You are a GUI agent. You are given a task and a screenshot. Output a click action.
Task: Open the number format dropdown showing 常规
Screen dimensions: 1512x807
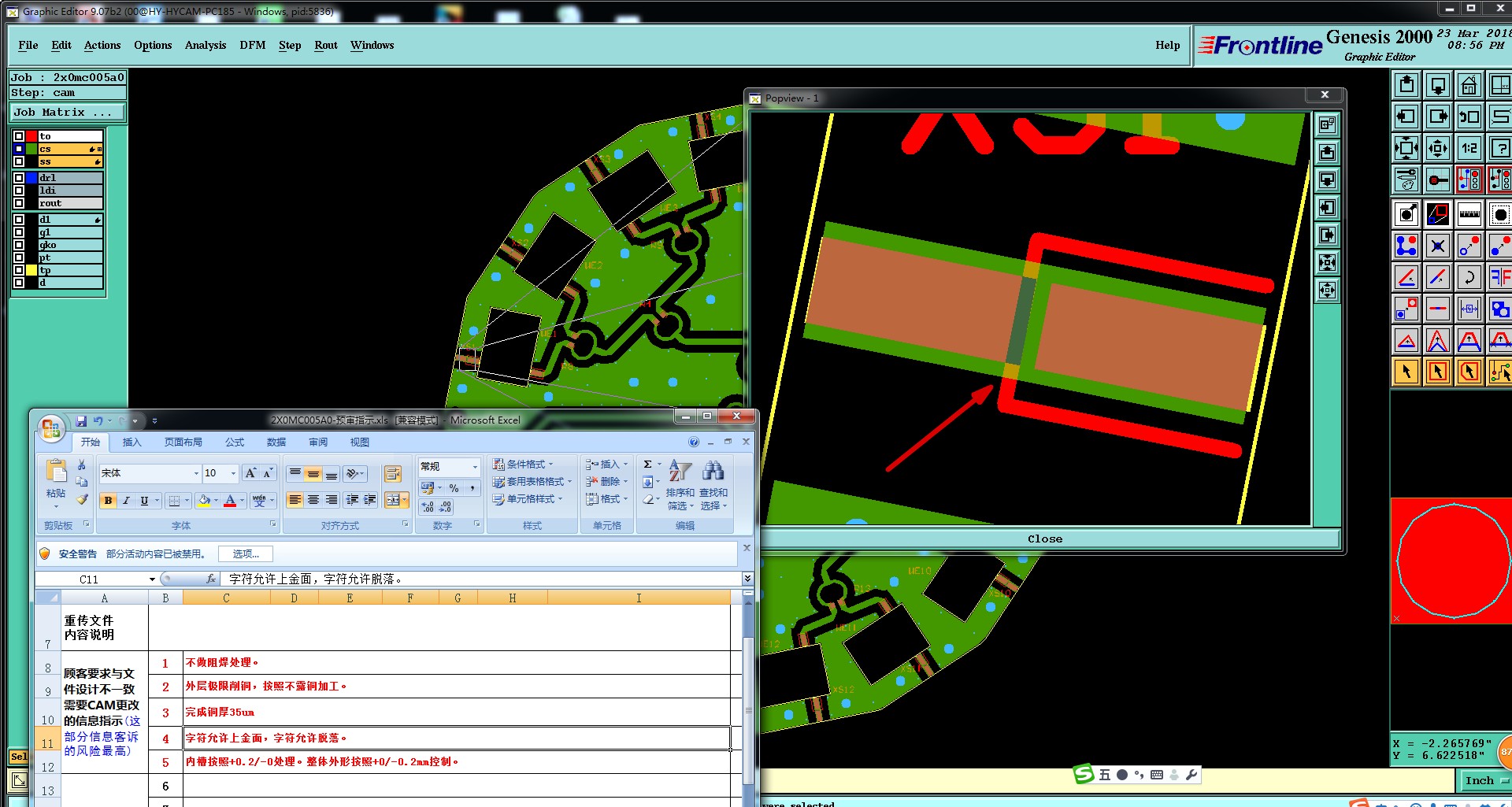[x=475, y=467]
